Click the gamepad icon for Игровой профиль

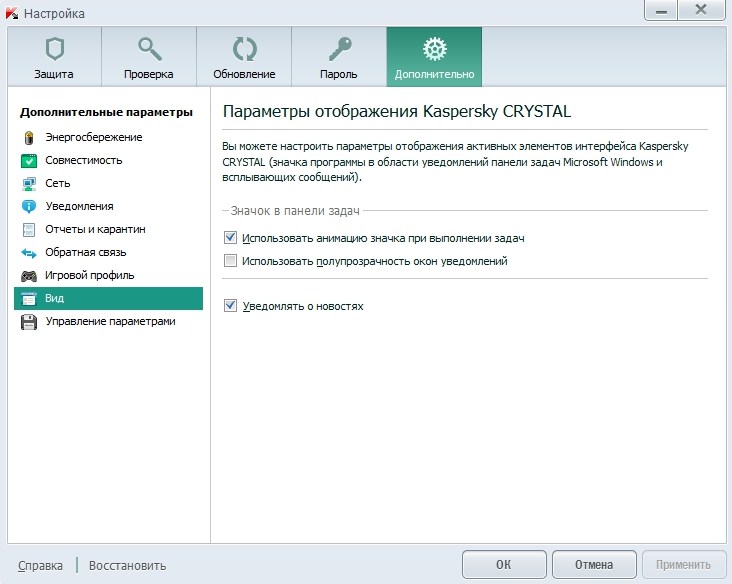[x=28, y=276]
